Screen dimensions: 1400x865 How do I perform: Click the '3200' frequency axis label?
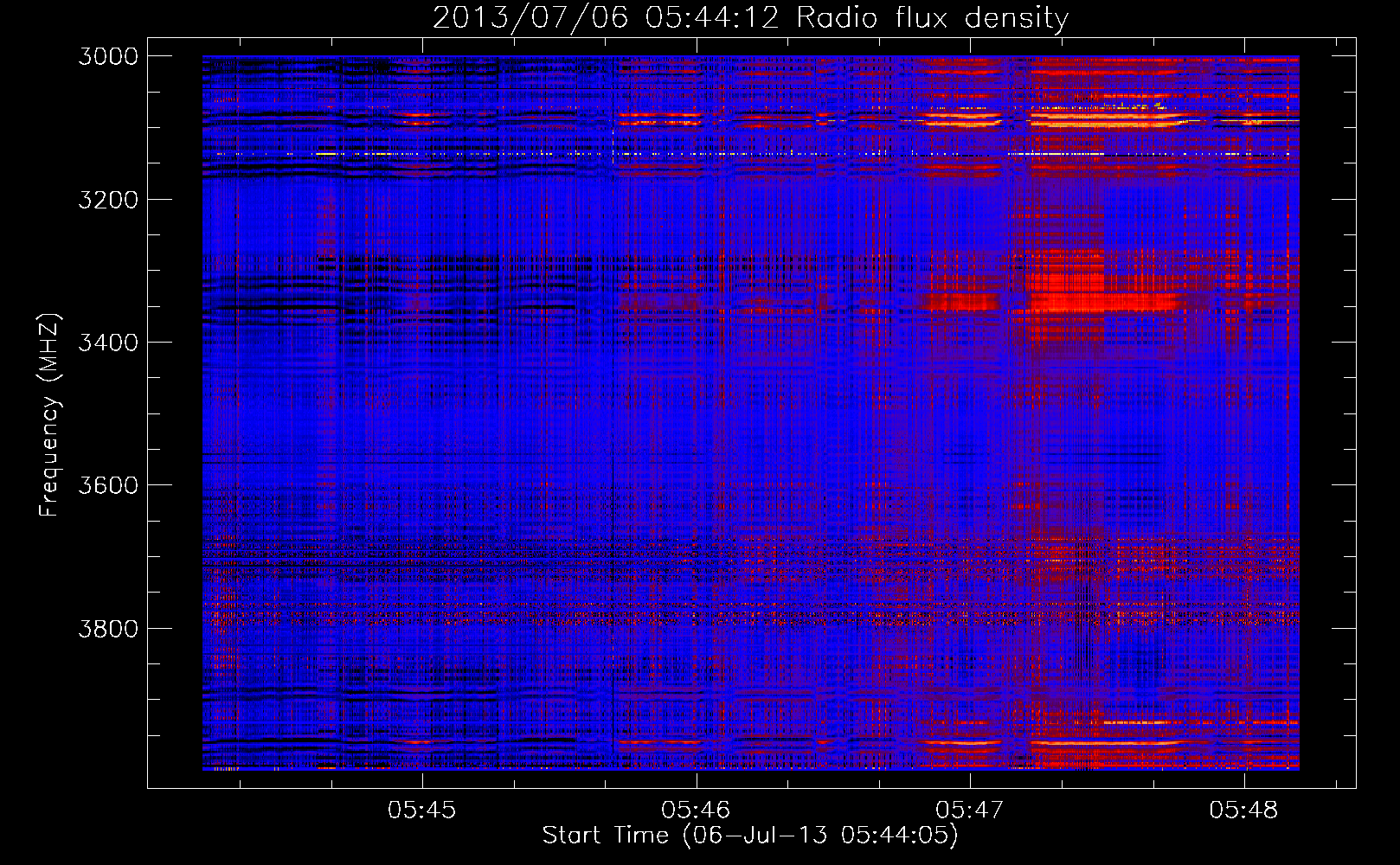(x=108, y=199)
